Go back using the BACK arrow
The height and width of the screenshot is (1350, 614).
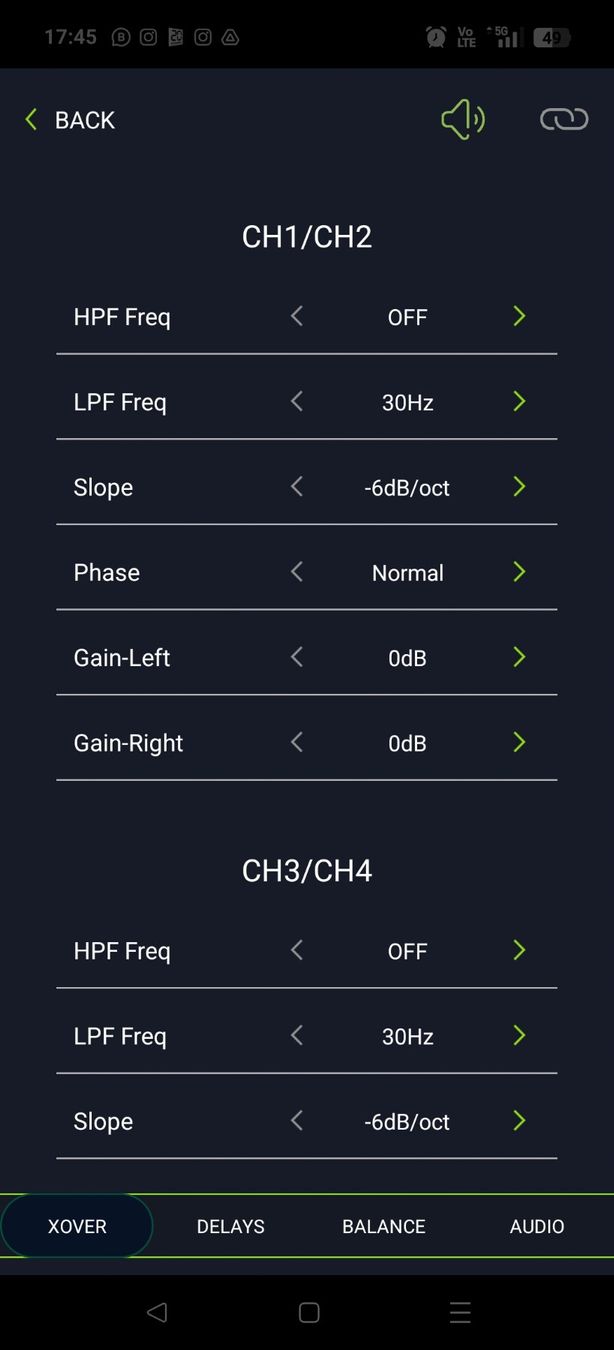click(70, 120)
